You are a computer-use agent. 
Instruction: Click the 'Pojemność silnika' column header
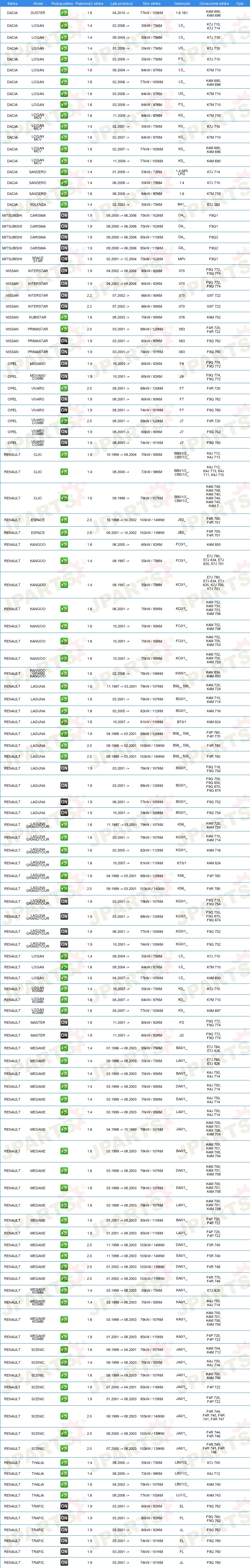click(90, 3)
